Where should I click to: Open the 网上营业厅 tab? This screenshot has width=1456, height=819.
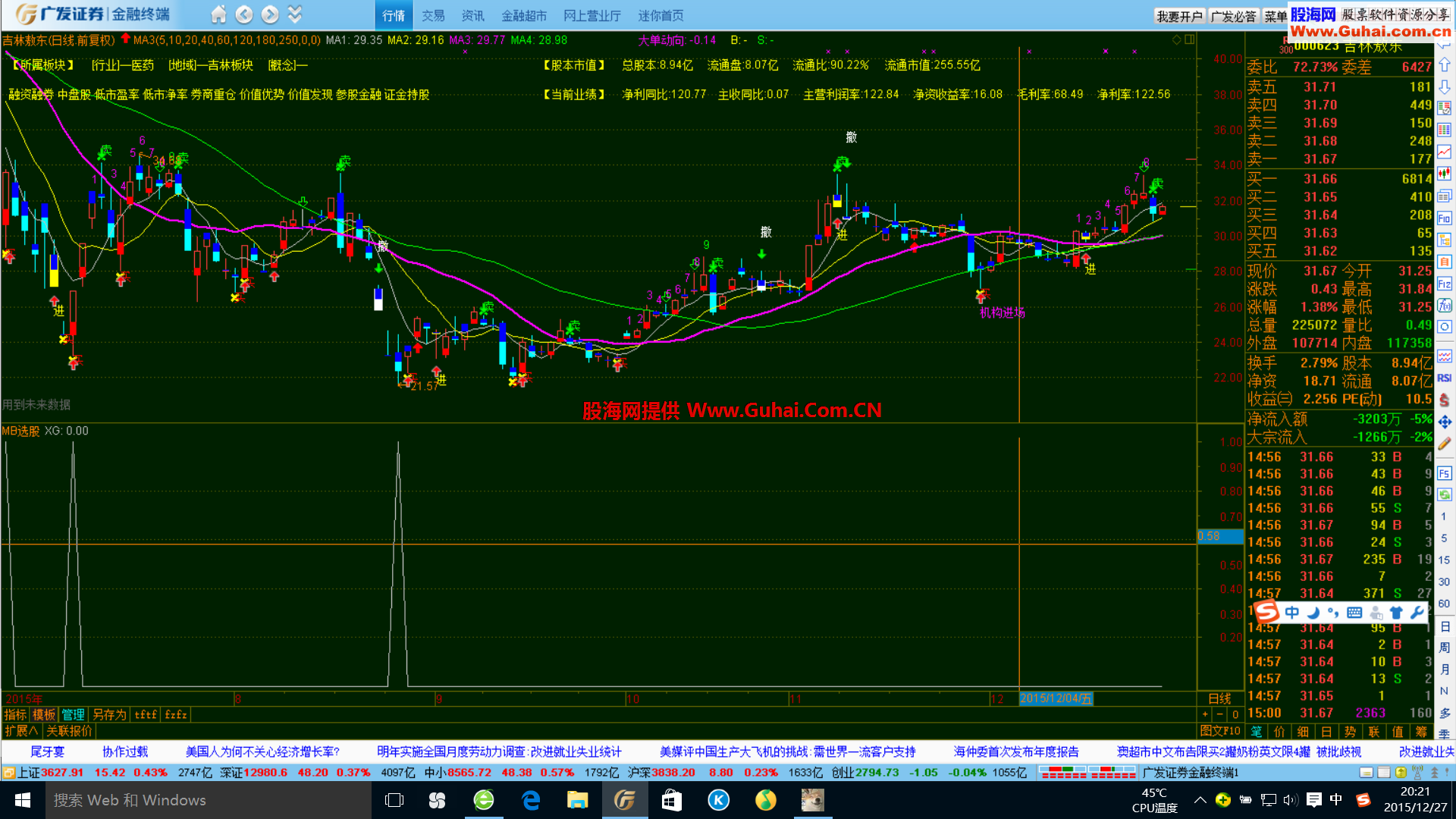pos(592,15)
